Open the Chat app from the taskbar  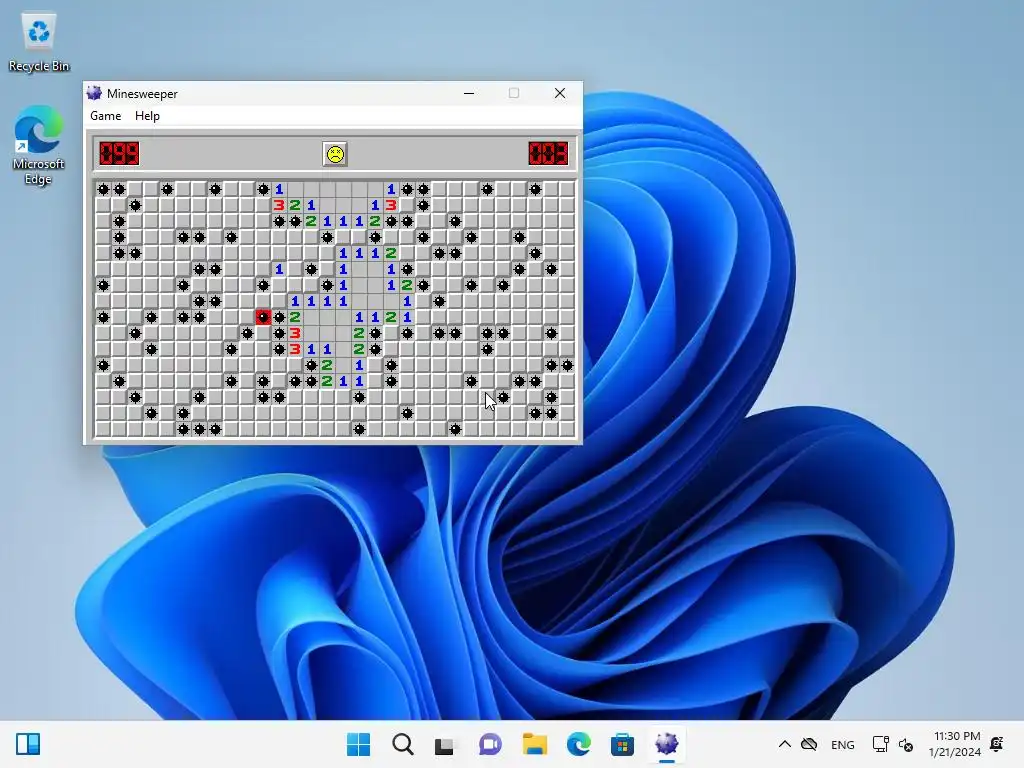(490, 744)
